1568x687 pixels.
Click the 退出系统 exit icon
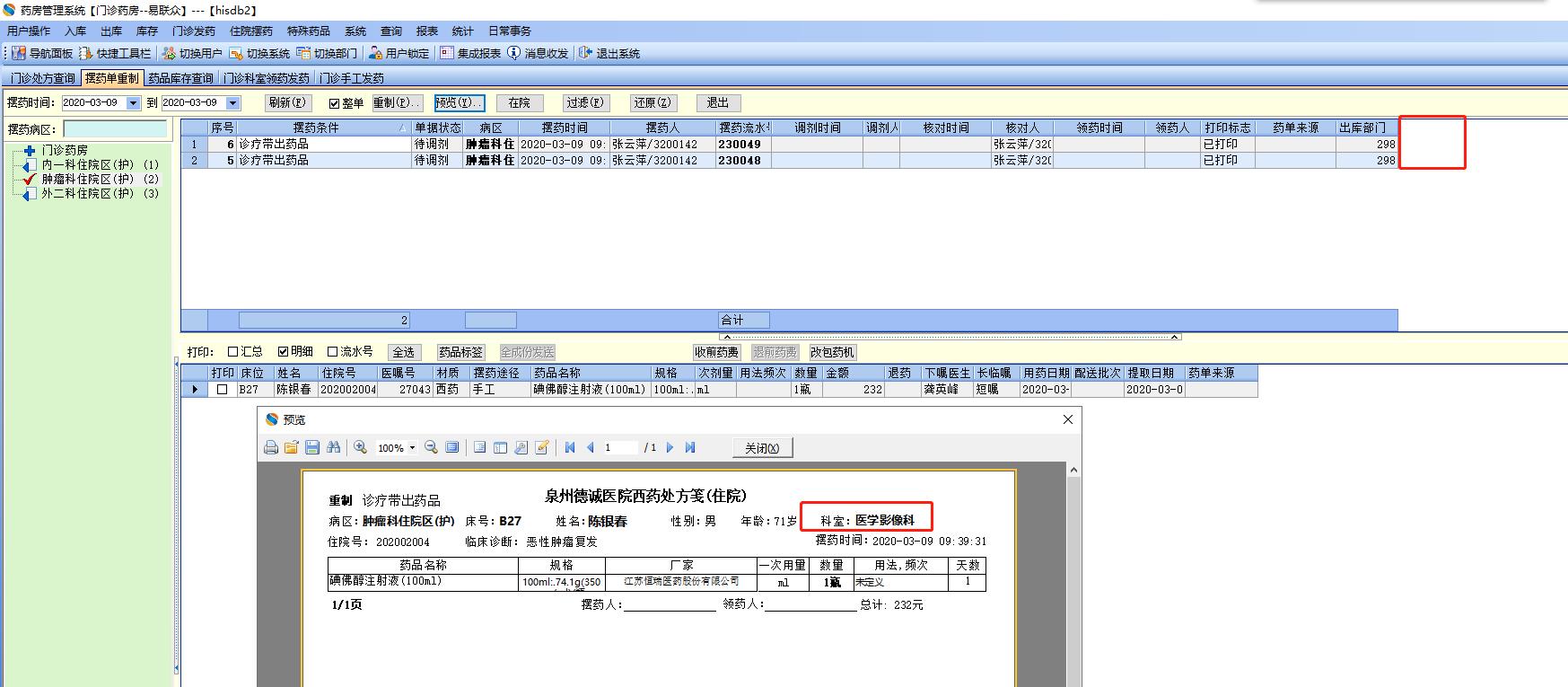click(585, 53)
